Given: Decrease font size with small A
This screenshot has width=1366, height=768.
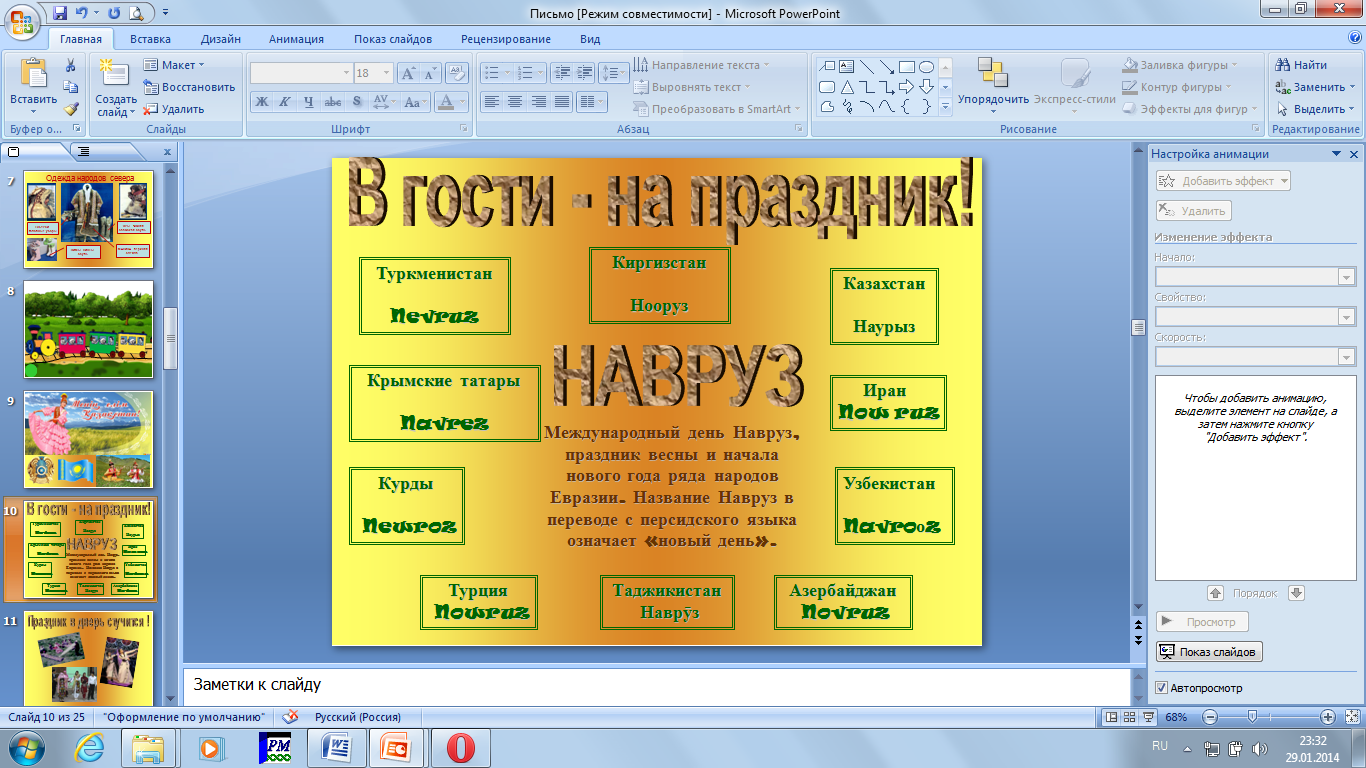Looking at the screenshot, I should click(430, 73).
